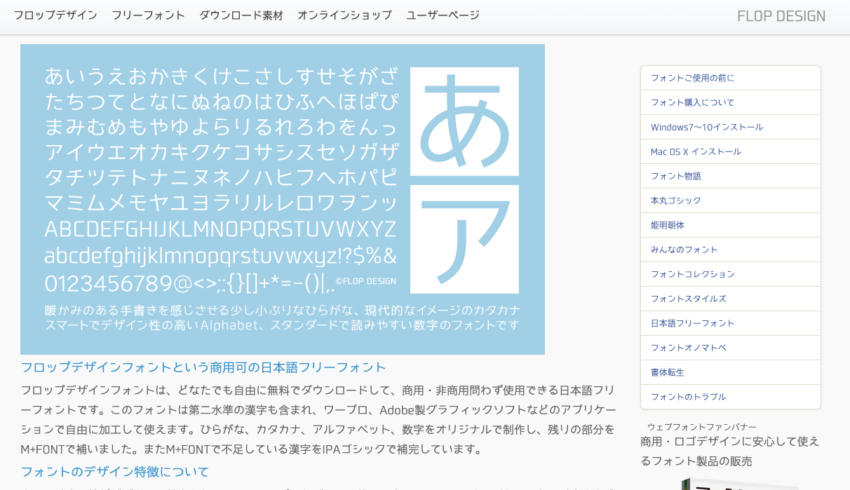Open Windows7〜10インストール sidebar link
850x490 pixels.
(x=730, y=127)
